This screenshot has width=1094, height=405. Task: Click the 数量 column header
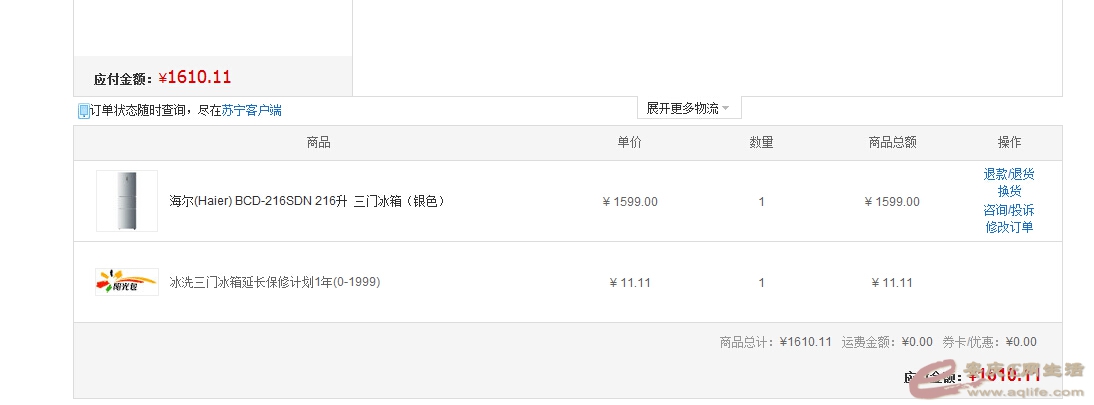[x=761, y=143]
